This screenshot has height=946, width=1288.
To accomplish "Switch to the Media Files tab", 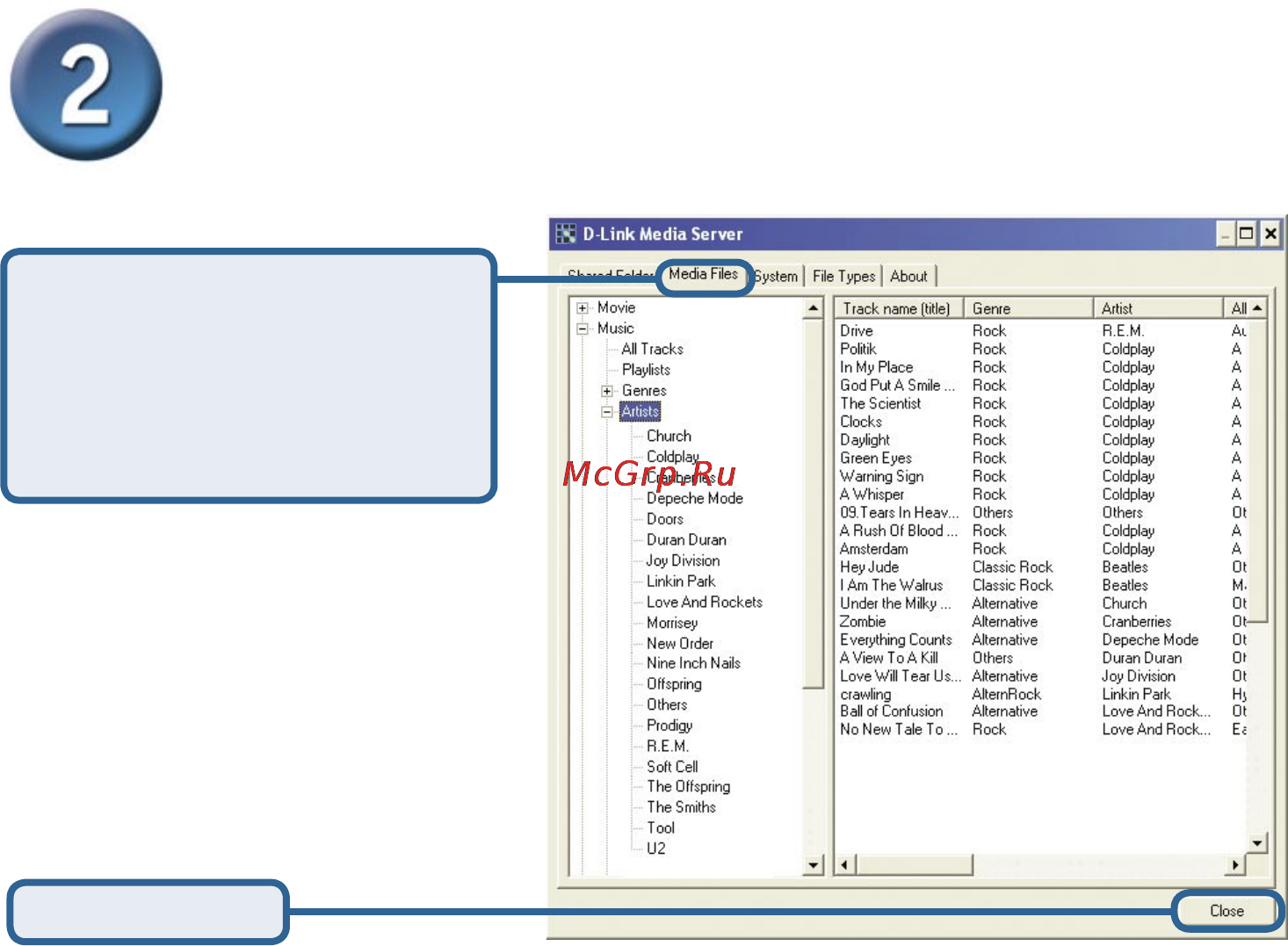I will click(704, 274).
